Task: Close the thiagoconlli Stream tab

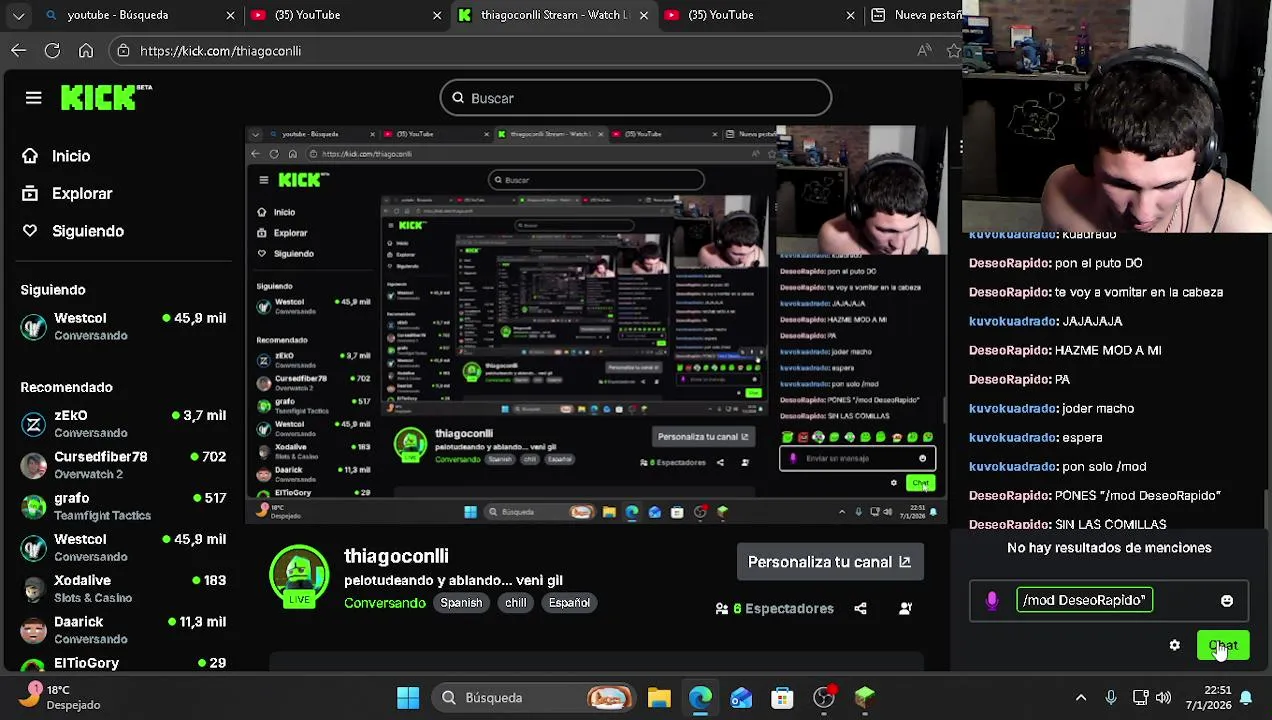Action: point(644,15)
